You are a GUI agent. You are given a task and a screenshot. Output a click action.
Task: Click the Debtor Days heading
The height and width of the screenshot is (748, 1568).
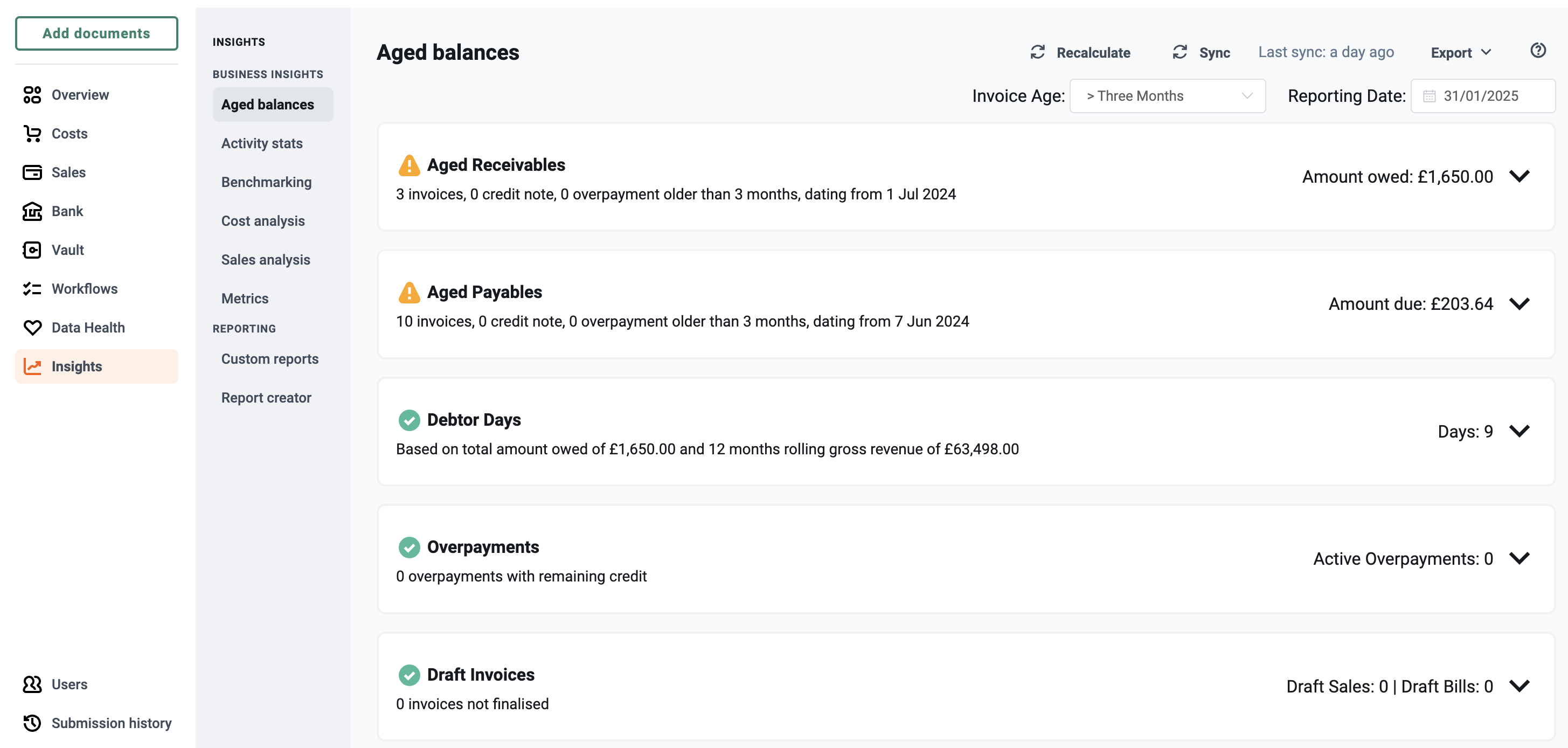point(474,420)
